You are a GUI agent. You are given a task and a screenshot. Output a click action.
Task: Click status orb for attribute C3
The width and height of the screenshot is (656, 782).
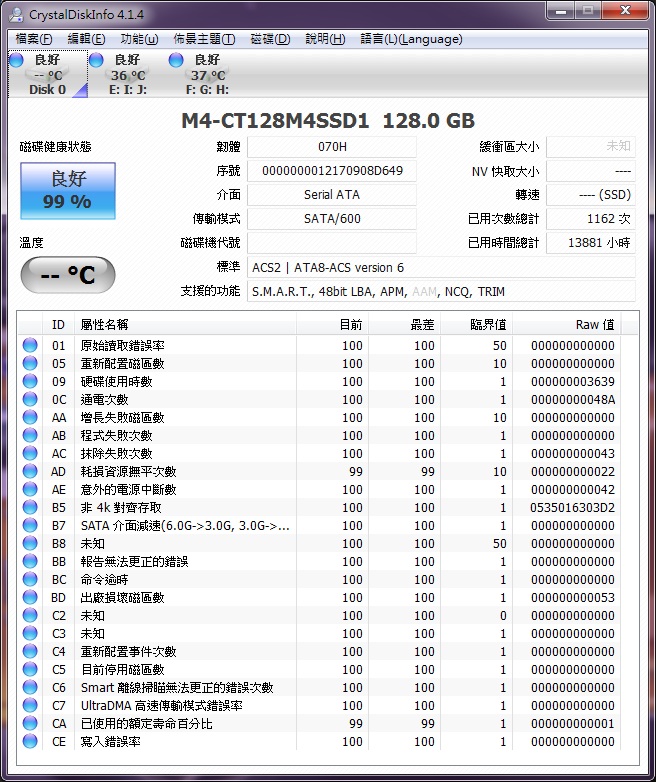point(30,633)
